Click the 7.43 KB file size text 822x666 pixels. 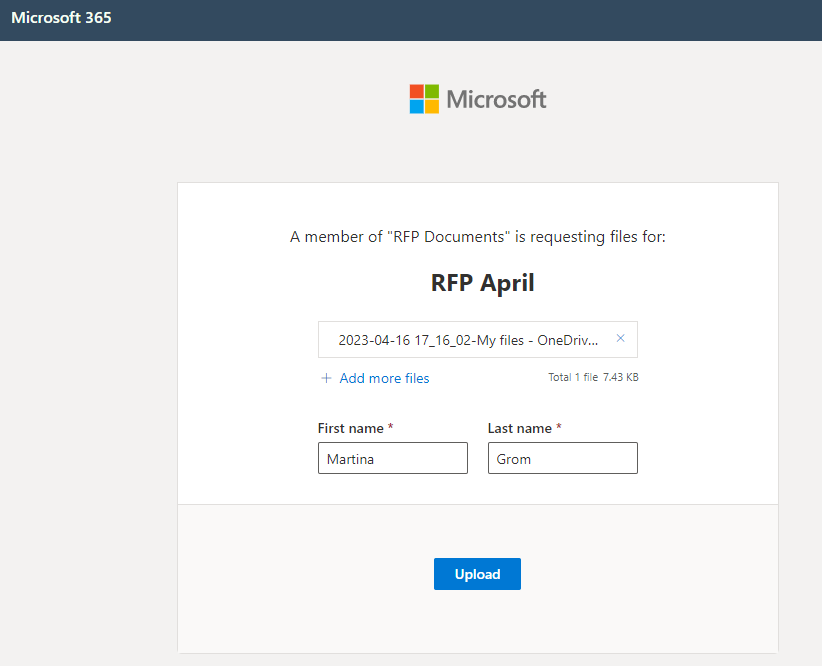pyautogui.click(x=621, y=378)
